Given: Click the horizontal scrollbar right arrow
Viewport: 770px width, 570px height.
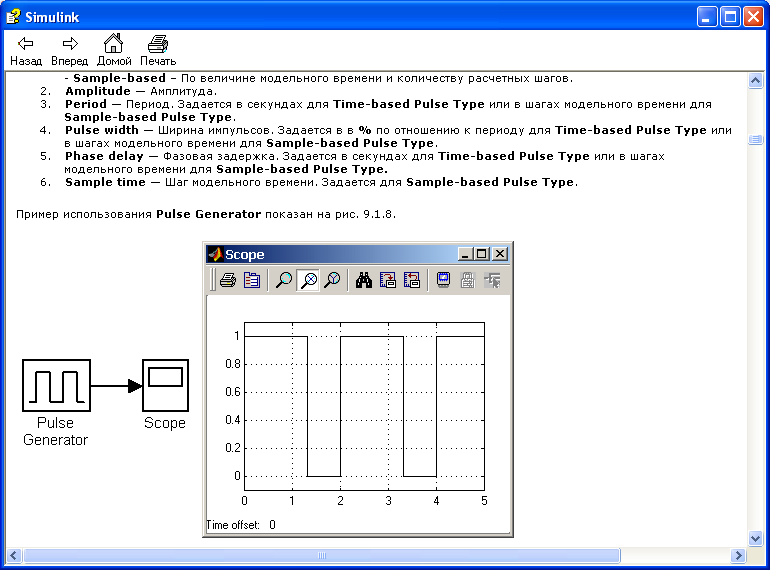Looking at the screenshot, I should pos(738,555).
